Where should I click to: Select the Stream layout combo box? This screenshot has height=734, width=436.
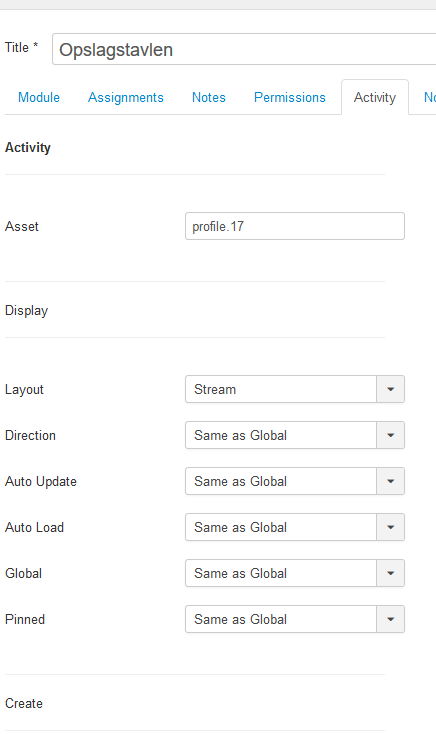pyautogui.click(x=295, y=389)
